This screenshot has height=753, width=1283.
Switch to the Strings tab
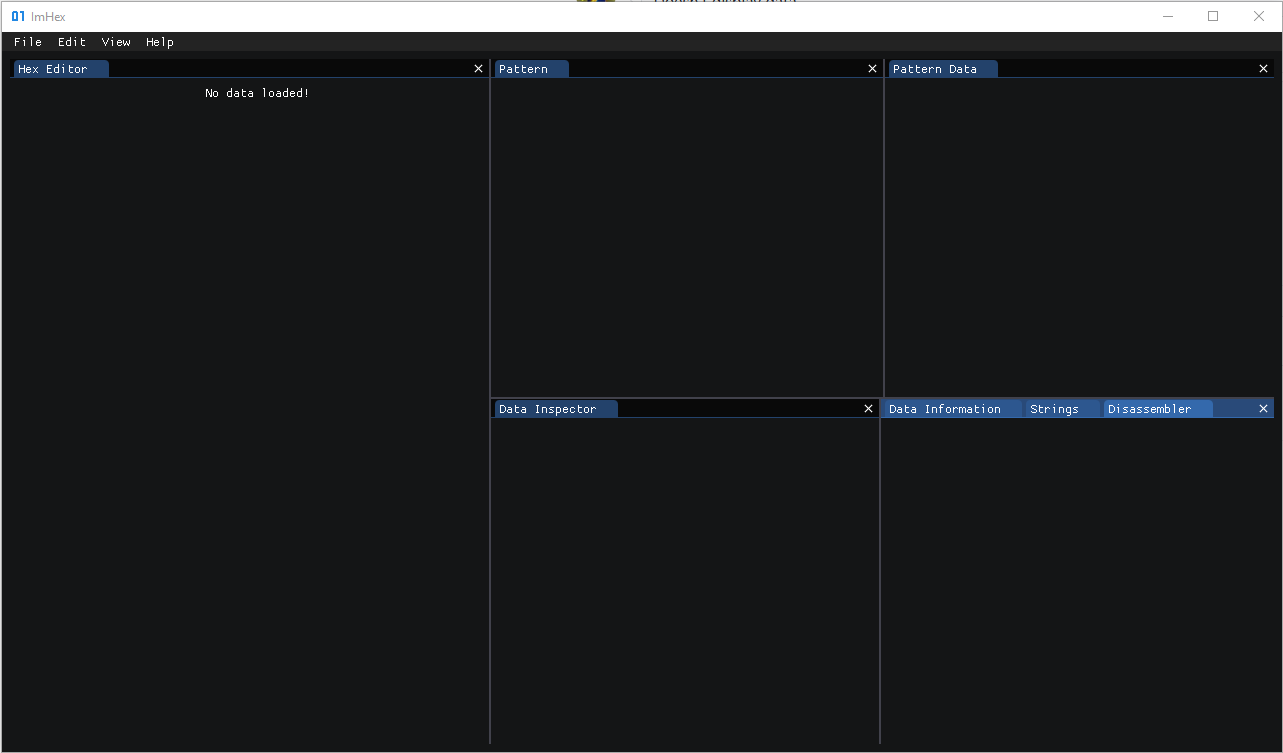1062,409
